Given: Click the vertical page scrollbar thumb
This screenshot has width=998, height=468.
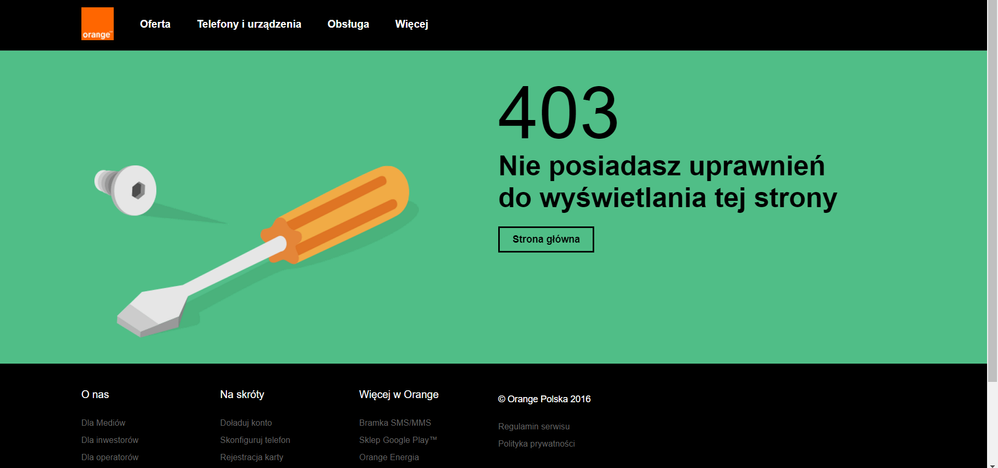Looking at the screenshot, I should (x=992, y=191).
